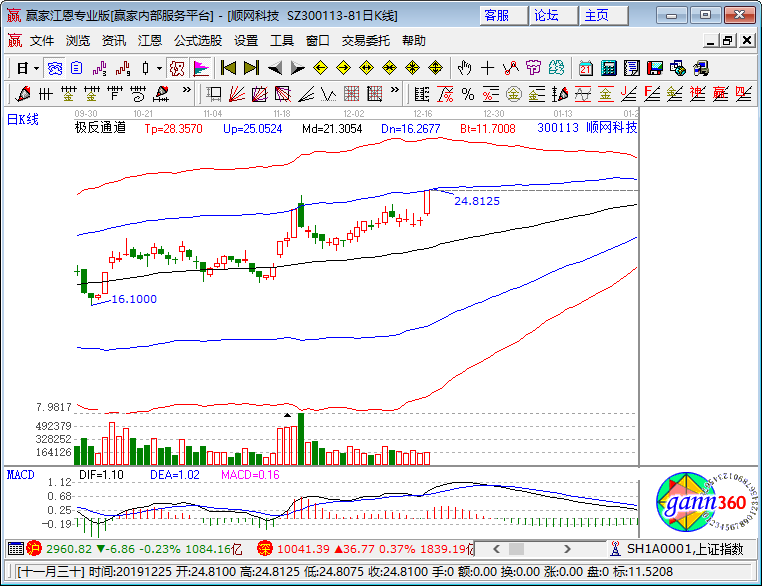Open the 帮助 menu

point(414,41)
